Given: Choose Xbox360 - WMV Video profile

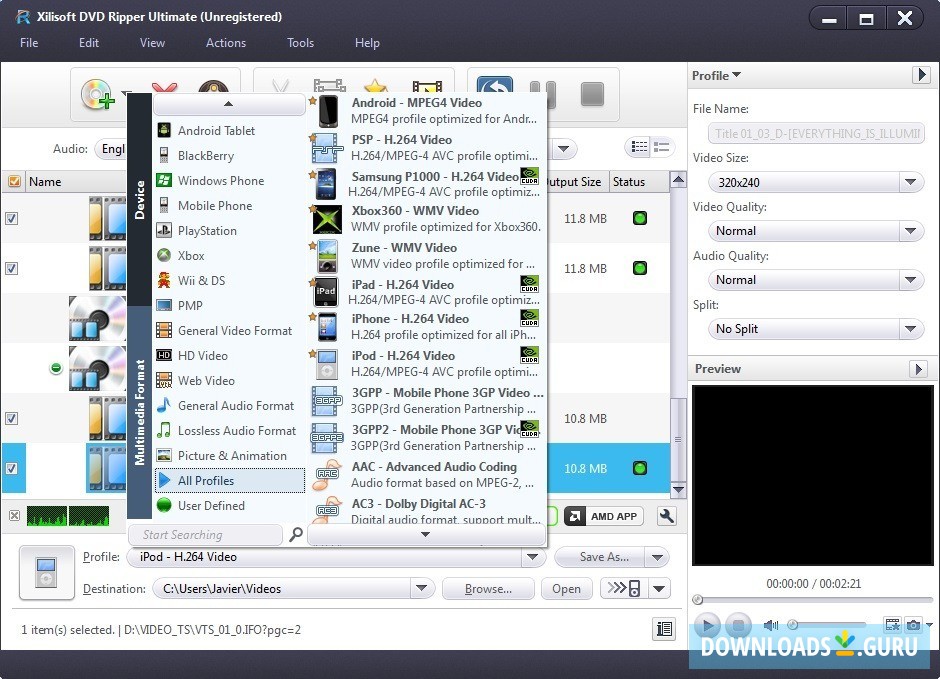Looking at the screenshot, I should tap(427, 219).
